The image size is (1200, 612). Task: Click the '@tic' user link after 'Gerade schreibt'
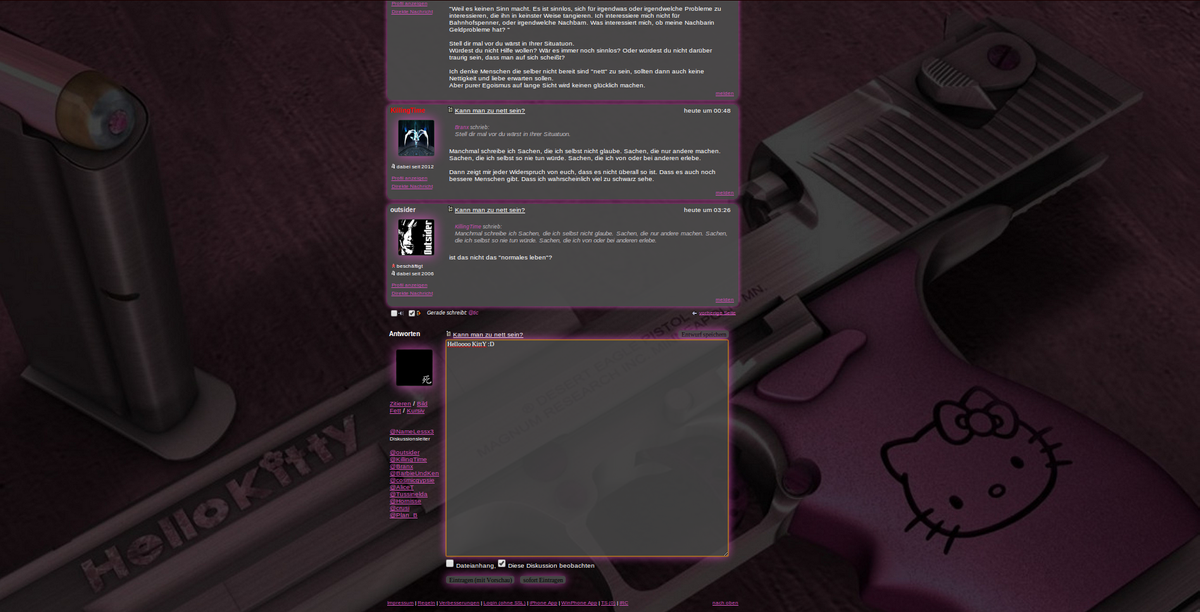pyautogui.click(x=473, y=313)
